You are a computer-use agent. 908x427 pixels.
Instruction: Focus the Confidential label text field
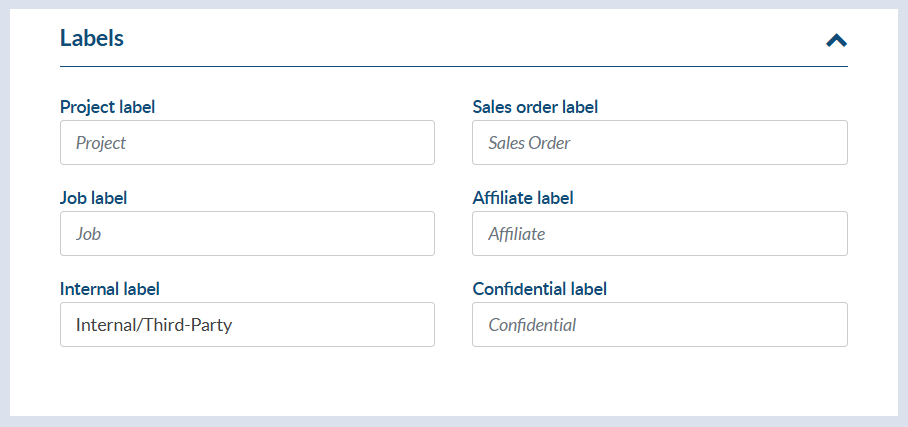click(x=659, y=325)
